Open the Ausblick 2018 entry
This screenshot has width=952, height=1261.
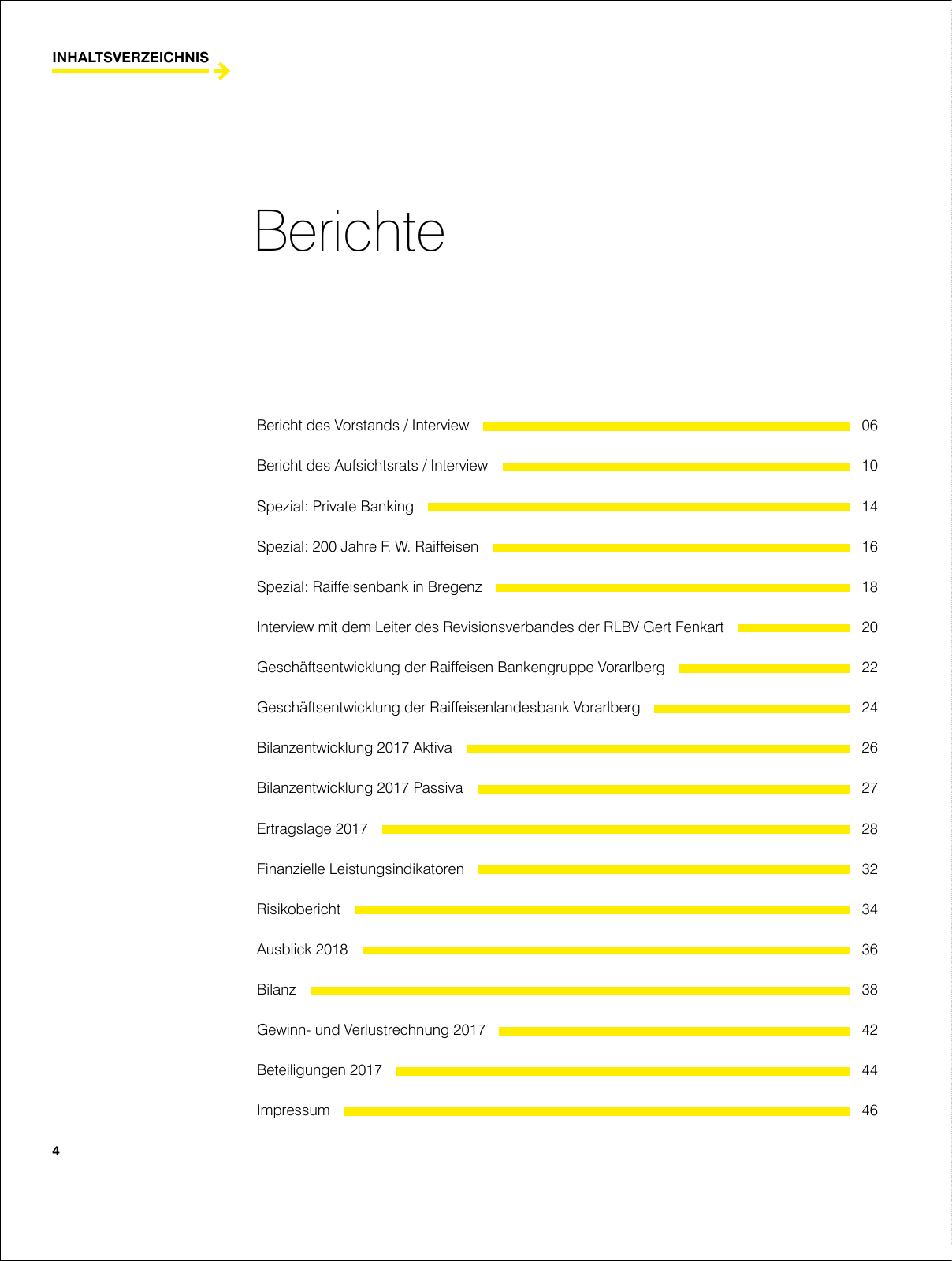(x=302, y=950)
